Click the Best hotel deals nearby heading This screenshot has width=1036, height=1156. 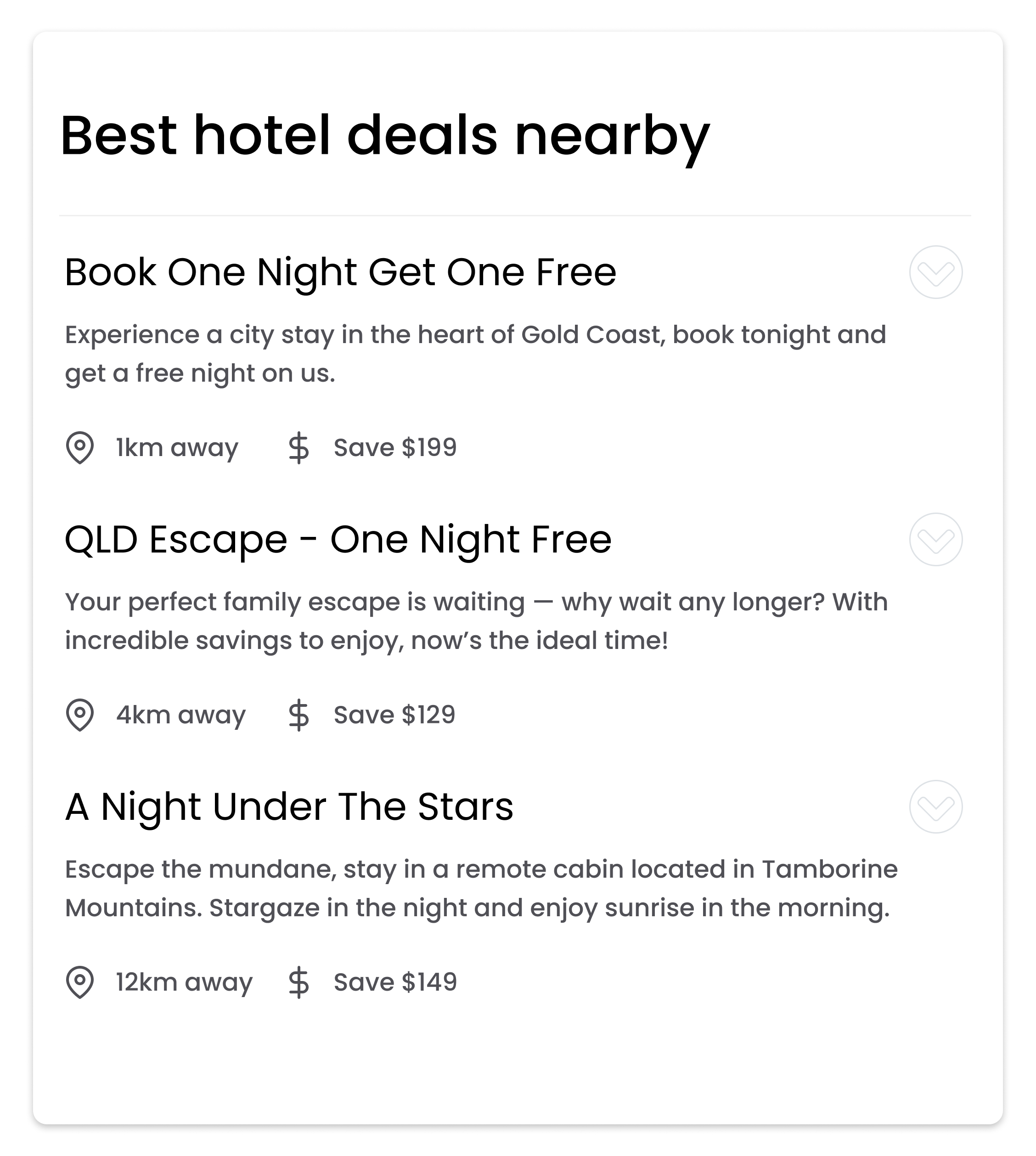tap(385, 136)
